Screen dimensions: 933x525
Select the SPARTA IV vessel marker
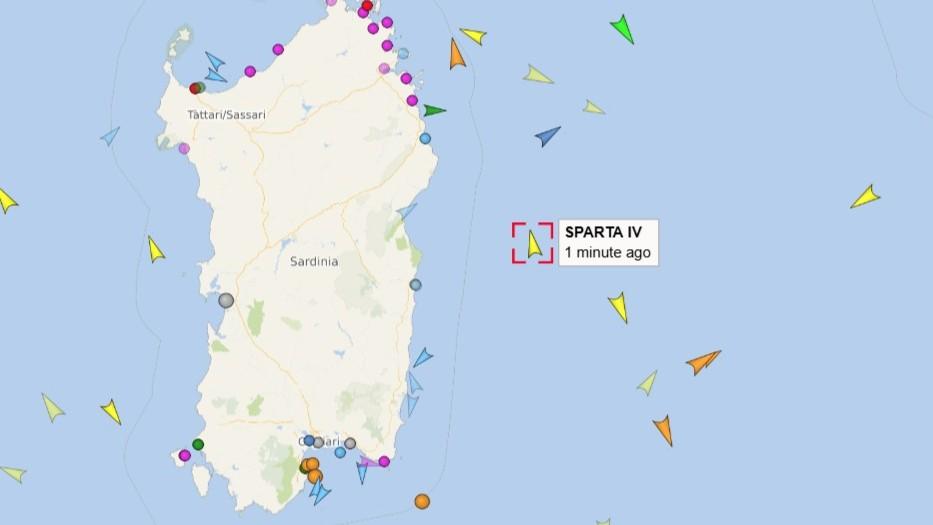(x=534, y=244)
